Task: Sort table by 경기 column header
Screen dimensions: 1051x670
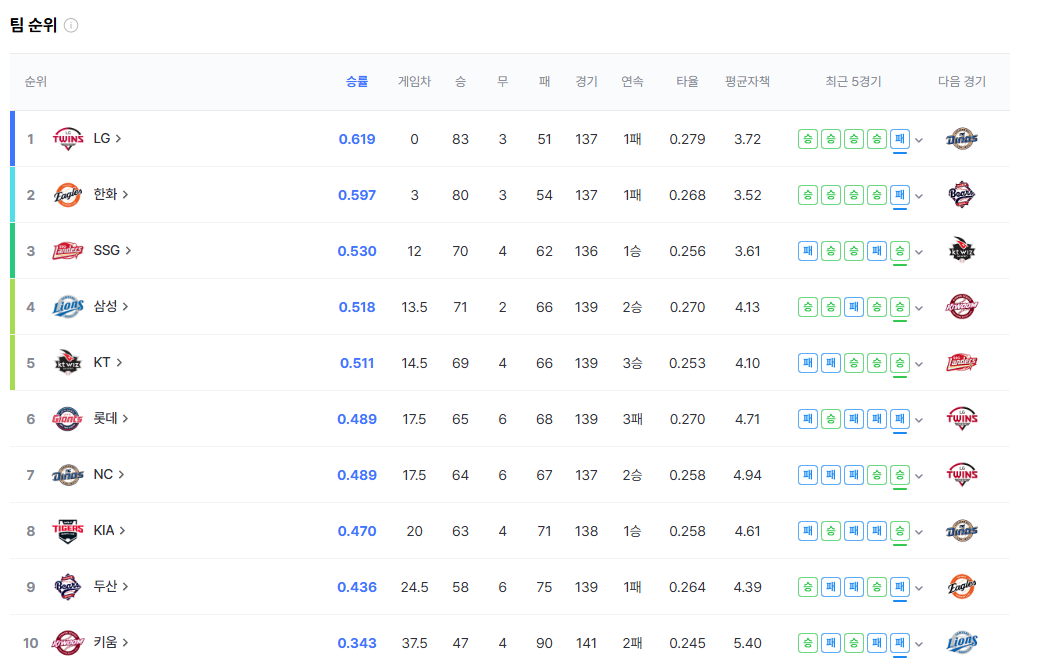Action: coord(586,82)
